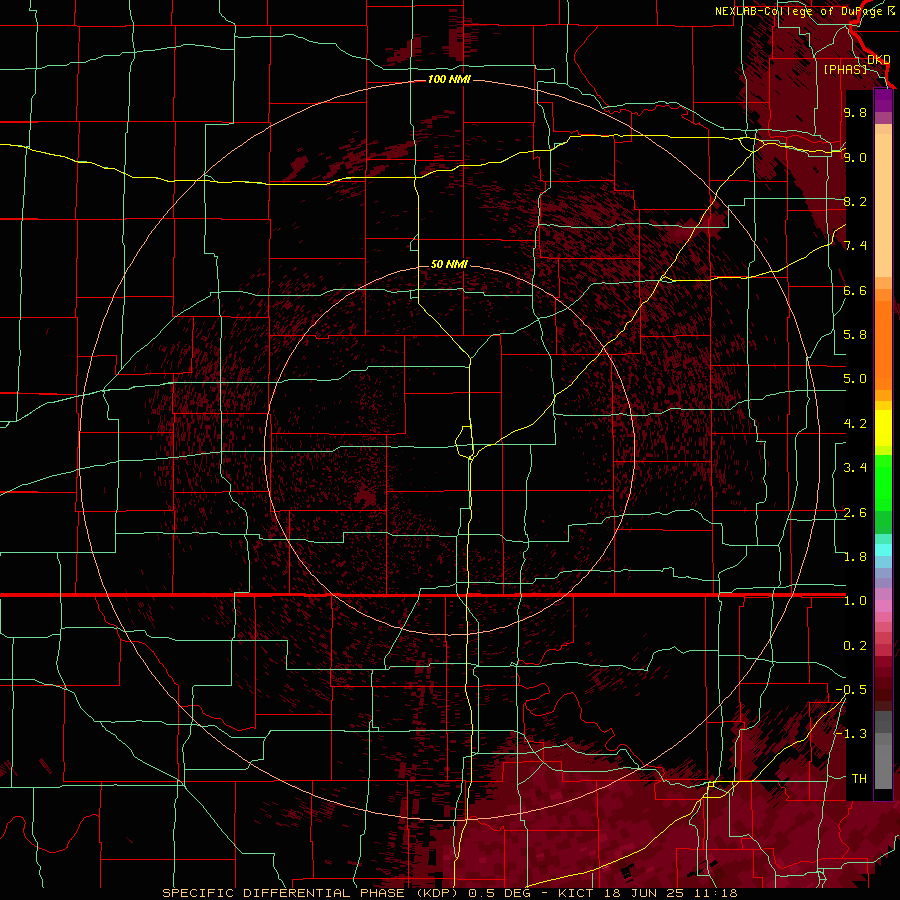Image resolution: width=900 pixels, height=900 pixels.
Task: Pick the pink segment of the color bar
Action: click(x=883, y=606)
